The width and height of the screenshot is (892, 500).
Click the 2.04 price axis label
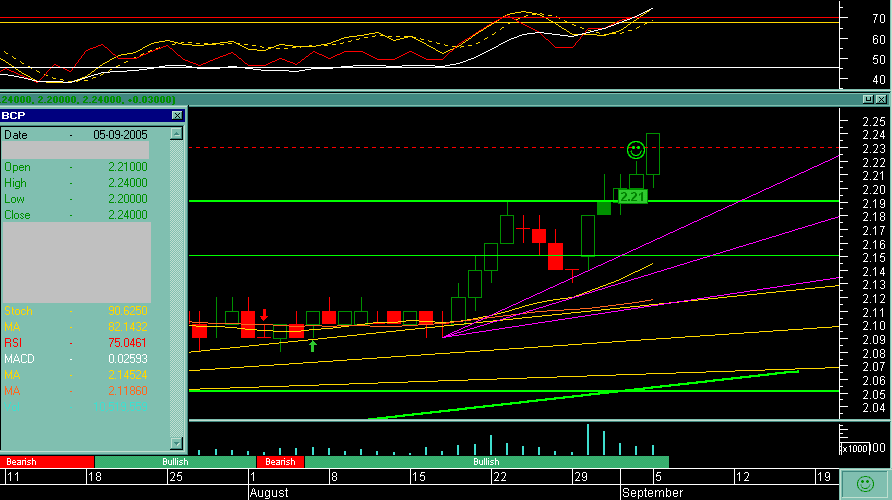click(874, 407)
